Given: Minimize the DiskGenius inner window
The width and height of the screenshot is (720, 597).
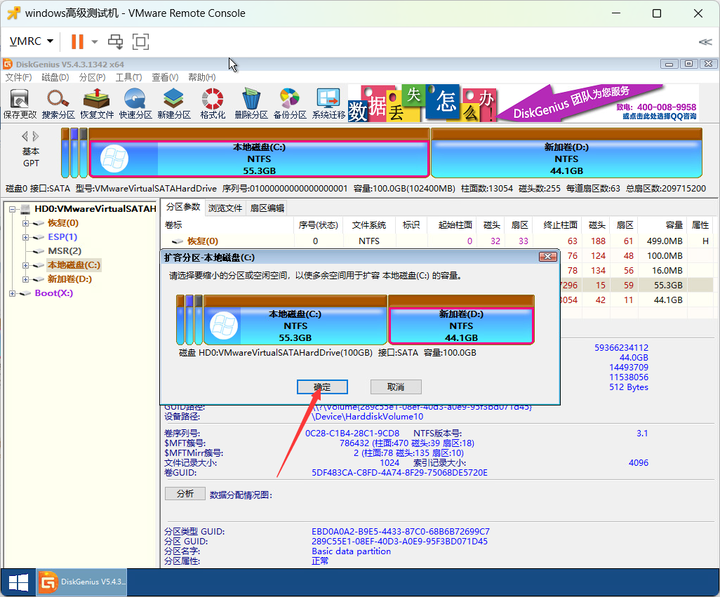Looking at the screenshot, I should click(x=669, y=64).
